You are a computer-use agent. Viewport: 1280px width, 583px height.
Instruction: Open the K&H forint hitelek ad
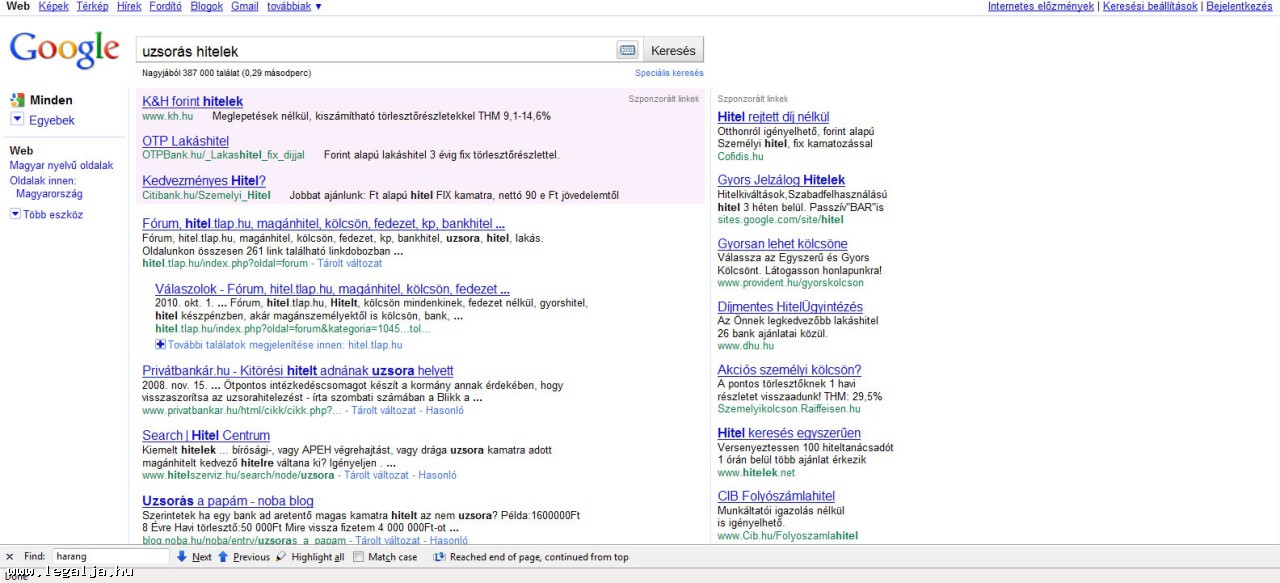[193, 102]
